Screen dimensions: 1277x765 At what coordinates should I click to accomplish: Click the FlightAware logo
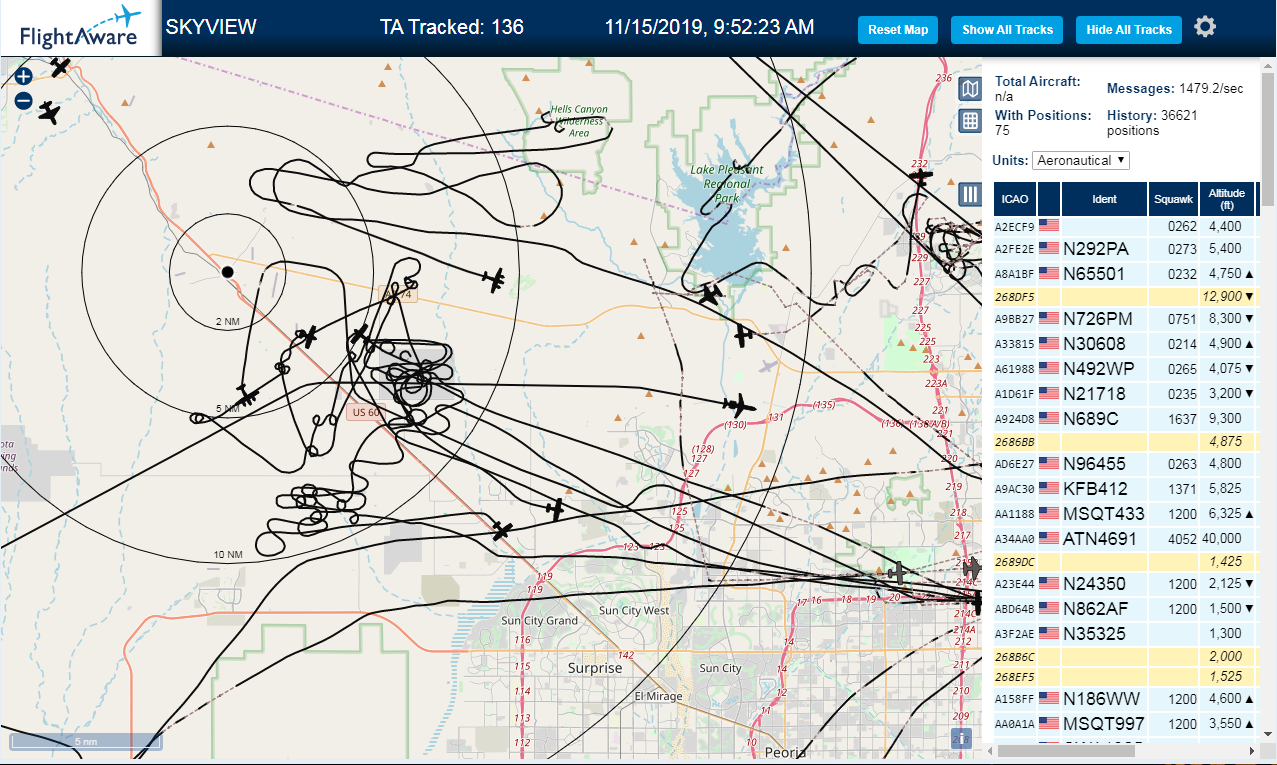click(x=80, y=28)
